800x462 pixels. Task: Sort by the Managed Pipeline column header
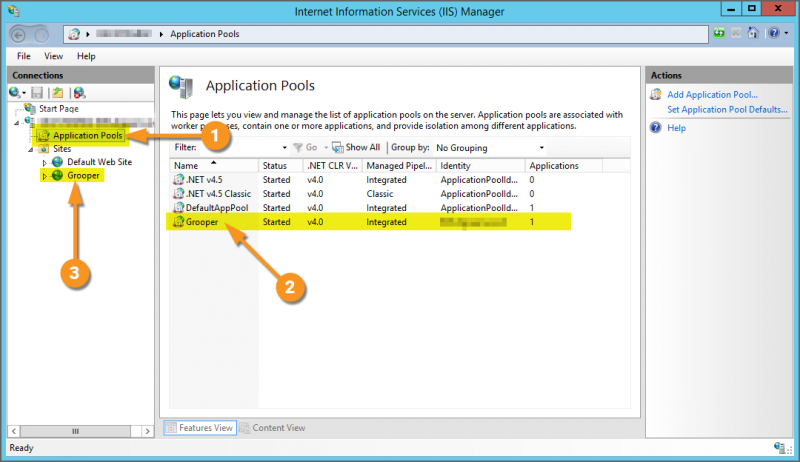click(399, 166)
